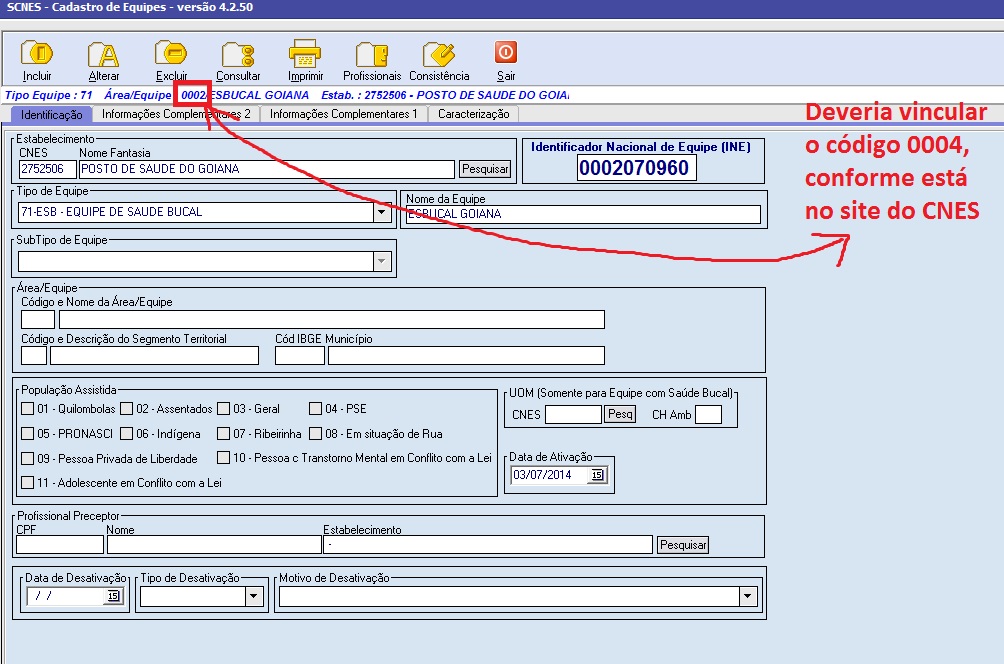Click the Incluir toolbar icon
The width and height of the screenshot is (1004, 664).
(x=37, y=54)
